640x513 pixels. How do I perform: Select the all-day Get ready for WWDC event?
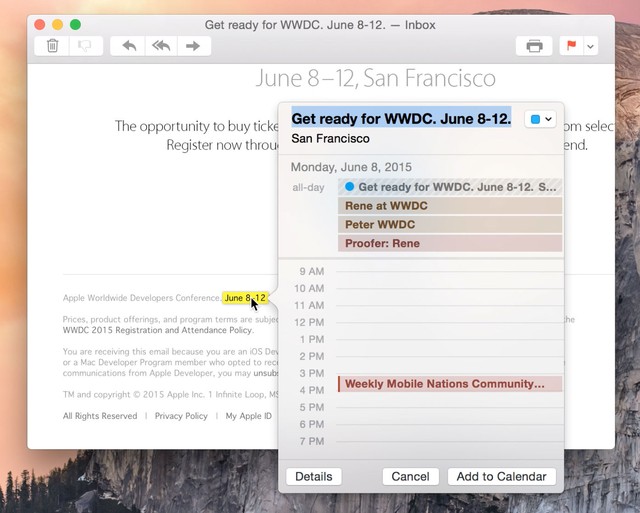click(450, 187)
